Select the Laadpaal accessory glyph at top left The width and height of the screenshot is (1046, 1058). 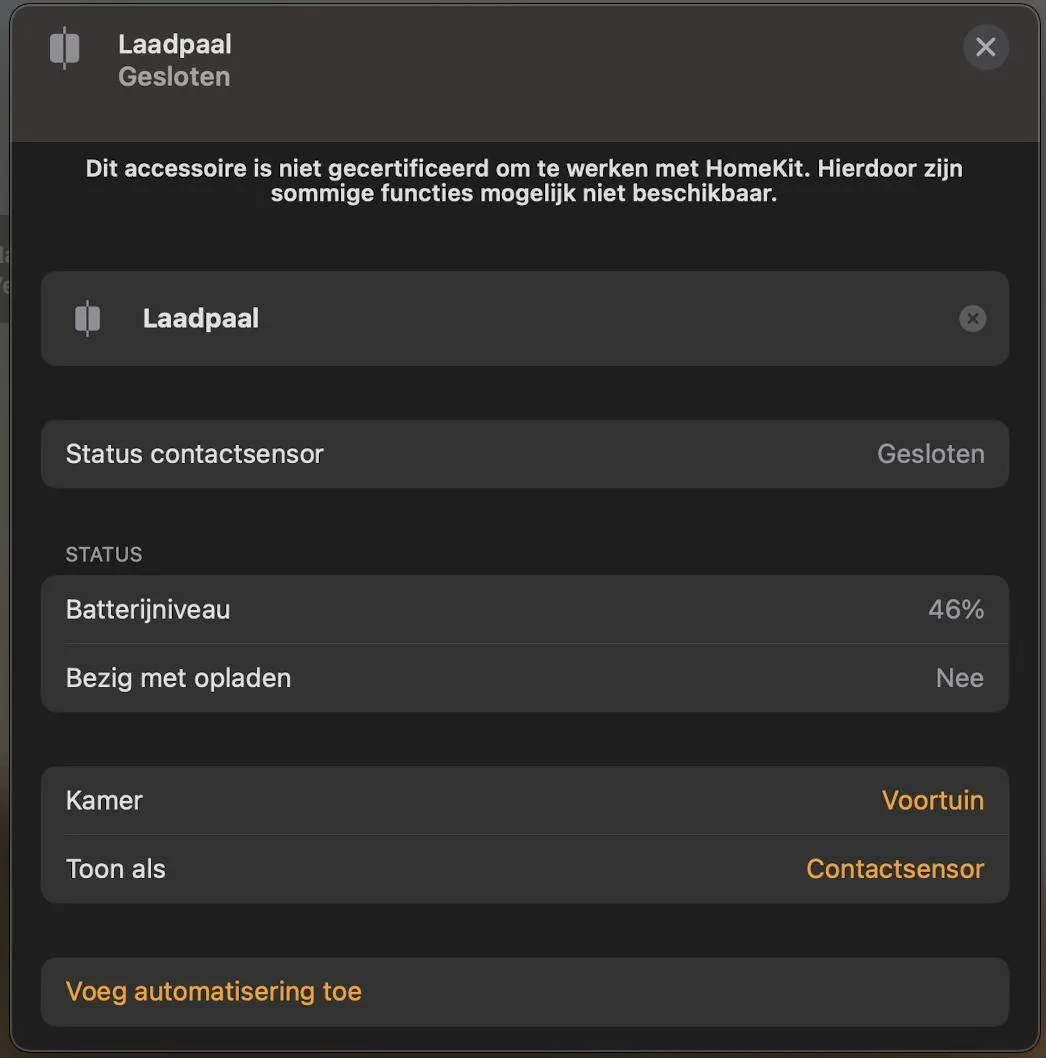pyautogui.click(x=64, y=48)
